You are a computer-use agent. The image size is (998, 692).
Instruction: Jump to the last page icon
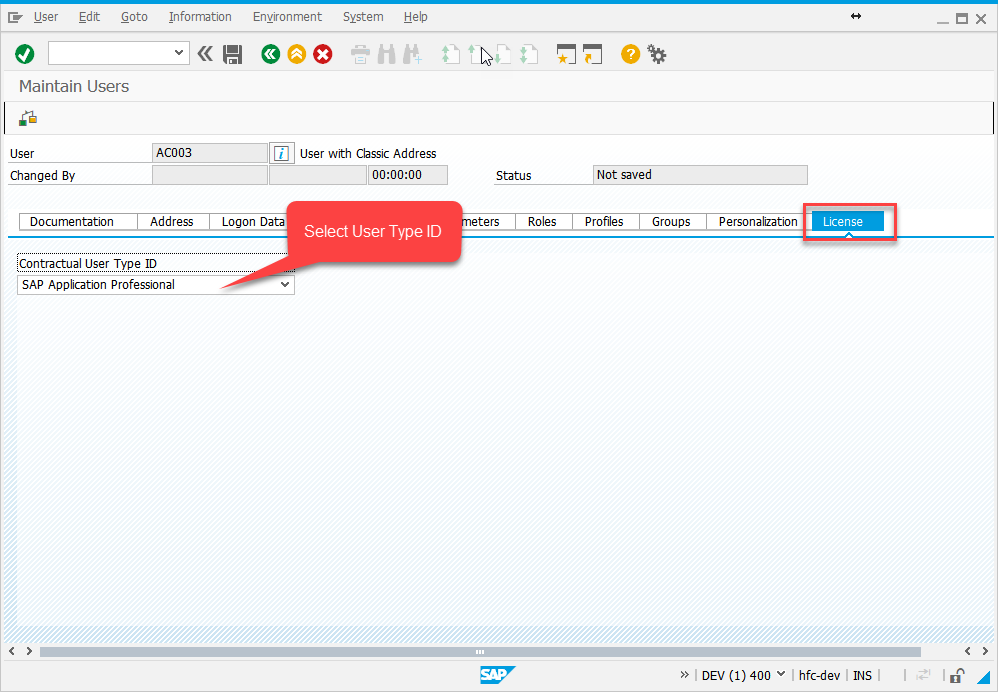pyautogui.click(x=529, y=54)
